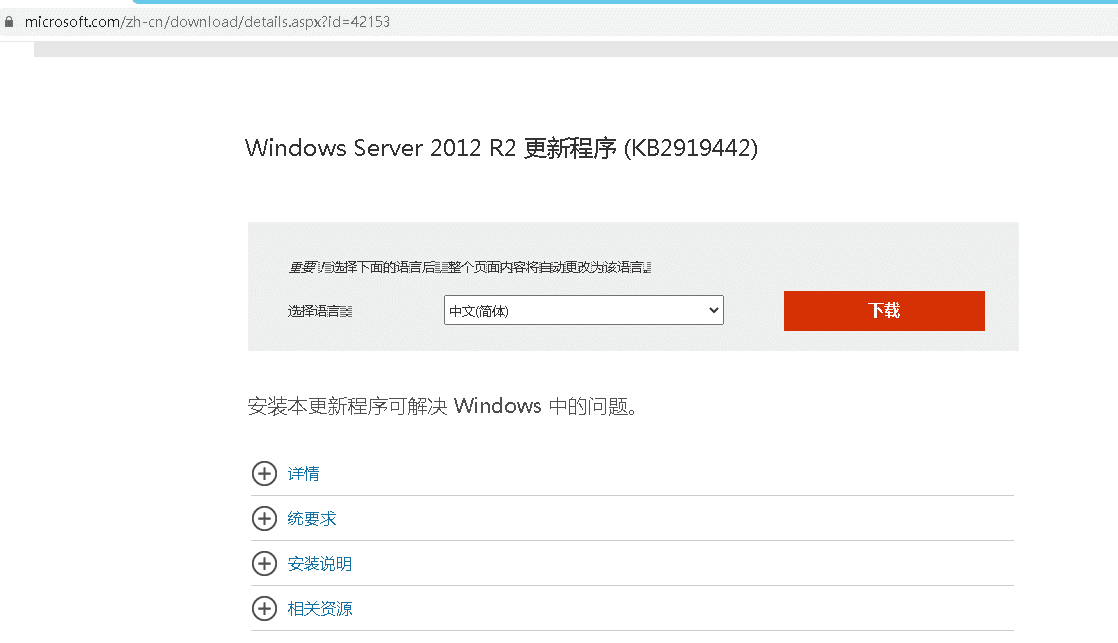Click the 安装本更新程序 description sentence

pos(442,407)
